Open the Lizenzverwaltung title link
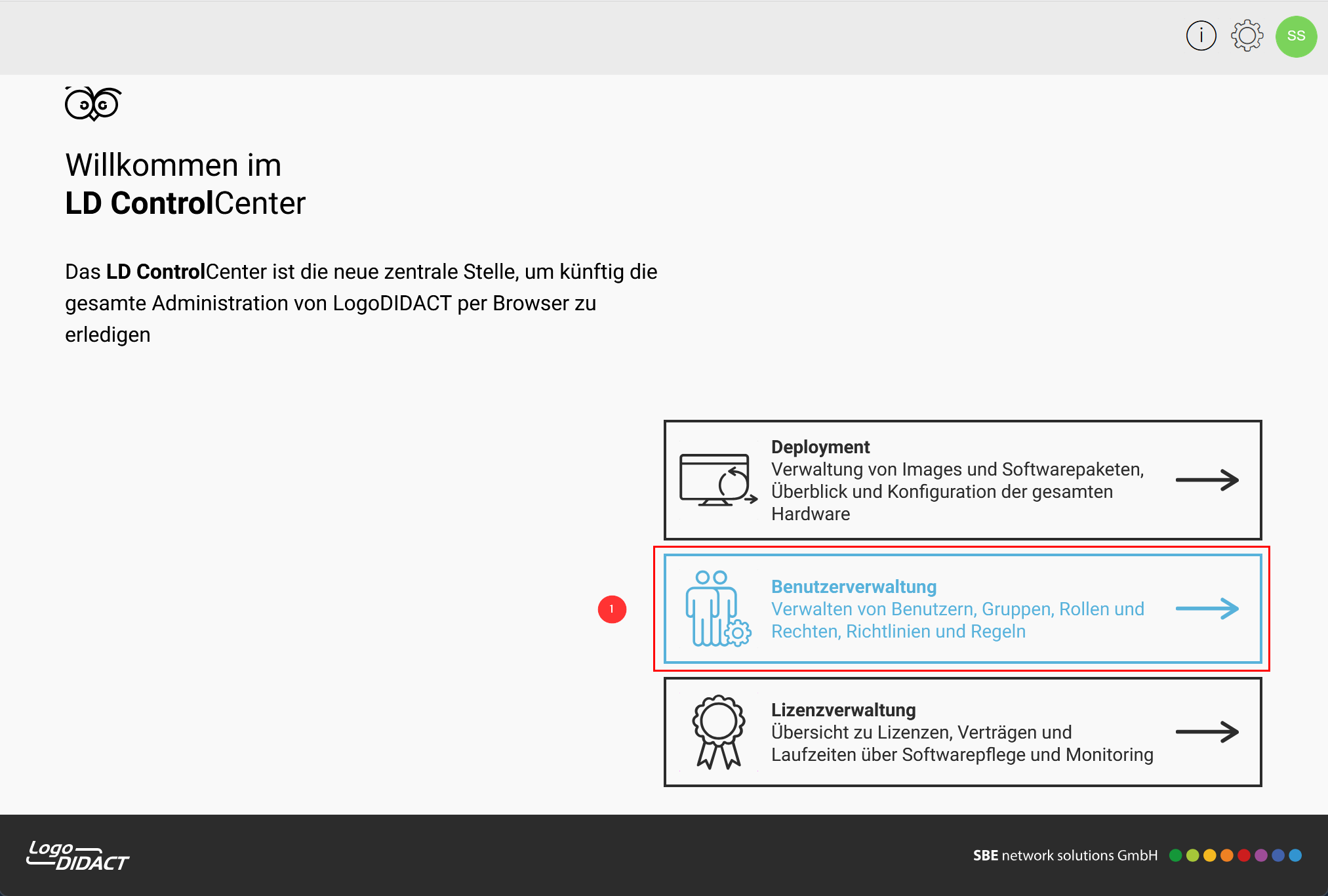Screen dimensions: 1328x896 [x=843, y=710]
